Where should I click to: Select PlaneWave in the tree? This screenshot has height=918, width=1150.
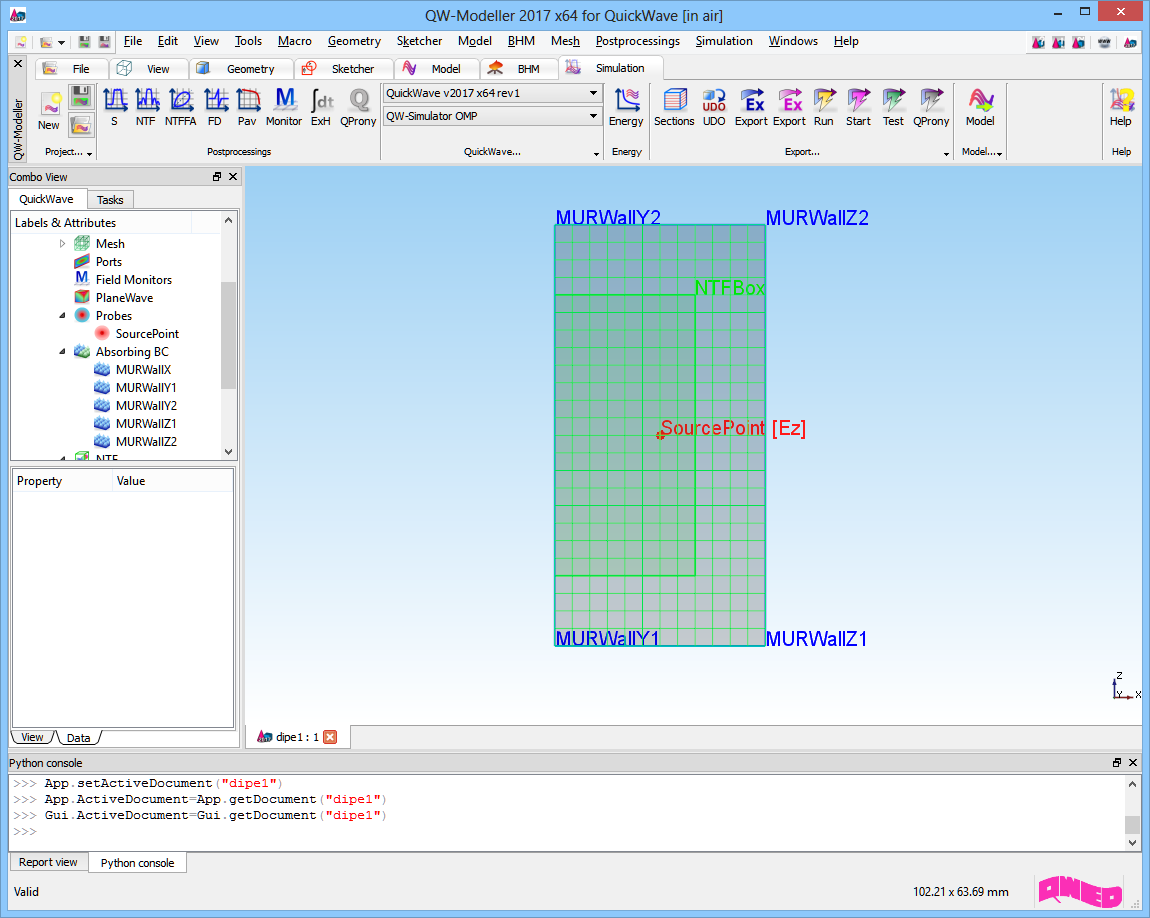(124, 298)
